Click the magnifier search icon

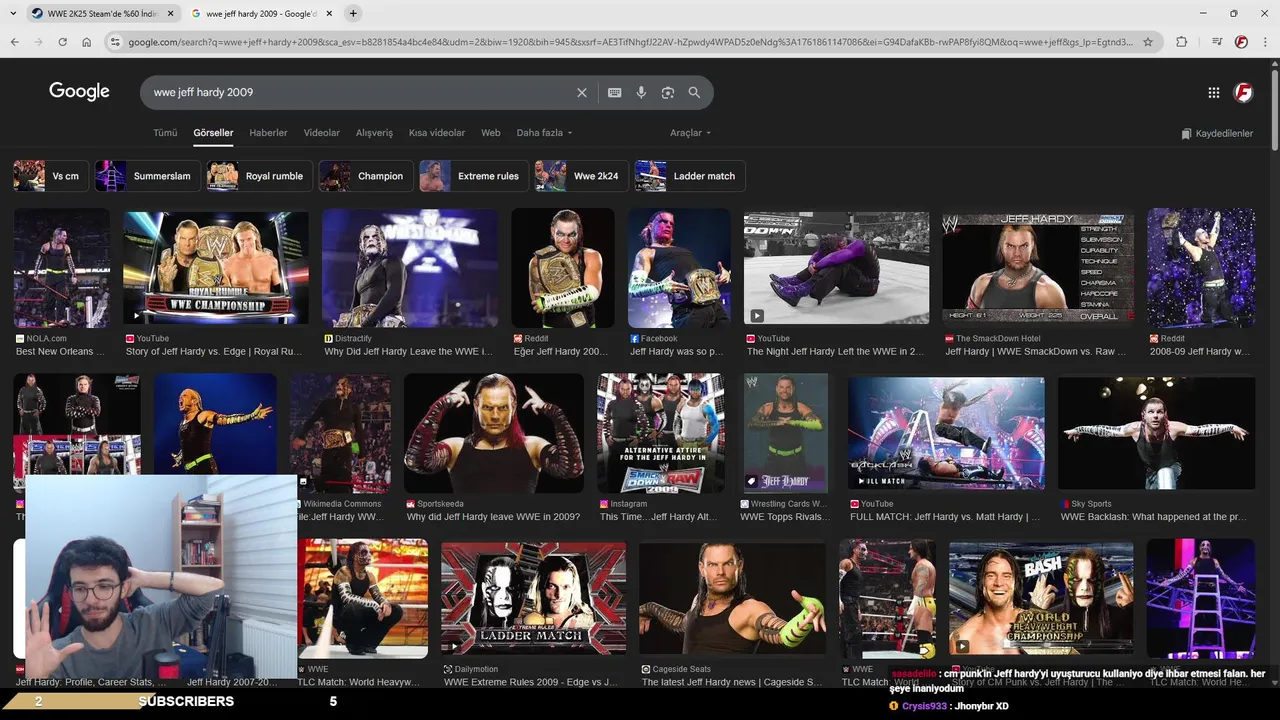694,92
